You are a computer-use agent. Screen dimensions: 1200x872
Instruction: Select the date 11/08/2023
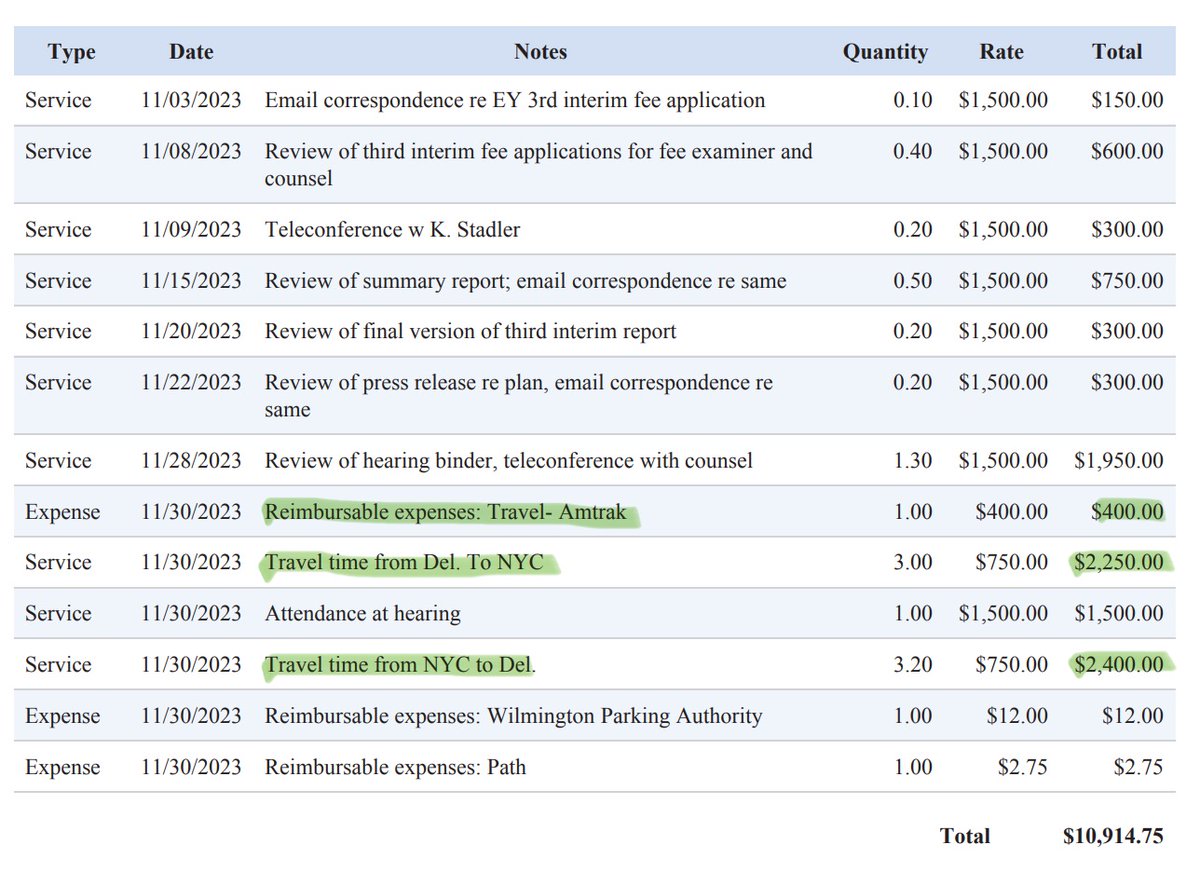click(191, 151)
